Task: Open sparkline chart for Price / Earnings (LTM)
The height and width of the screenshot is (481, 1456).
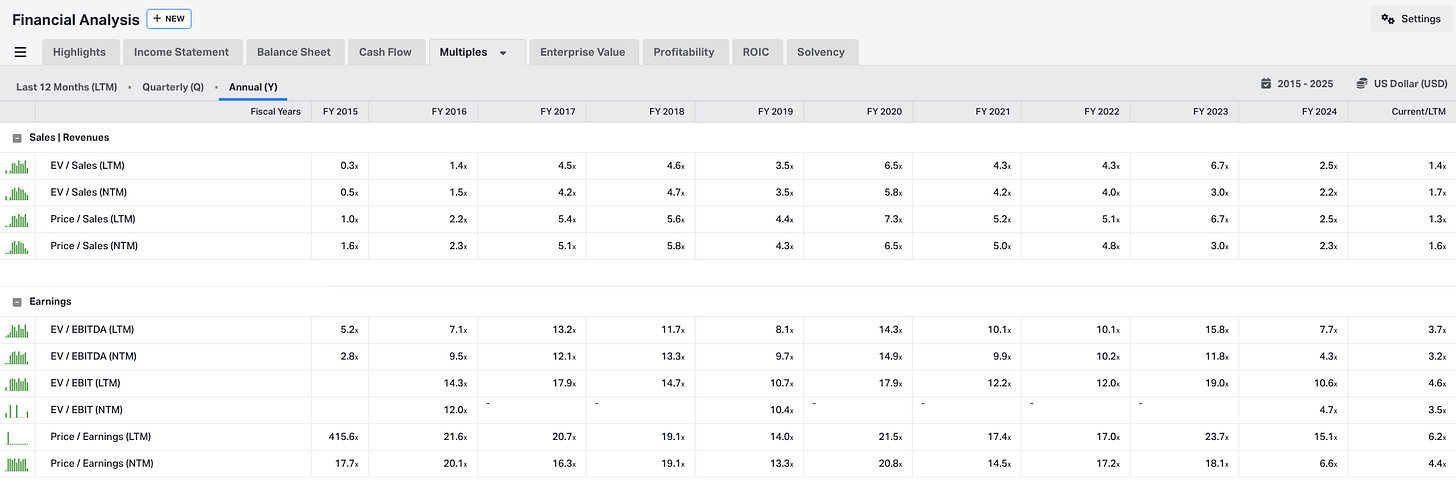Action: pyautogui.click(x=17, y=438)
